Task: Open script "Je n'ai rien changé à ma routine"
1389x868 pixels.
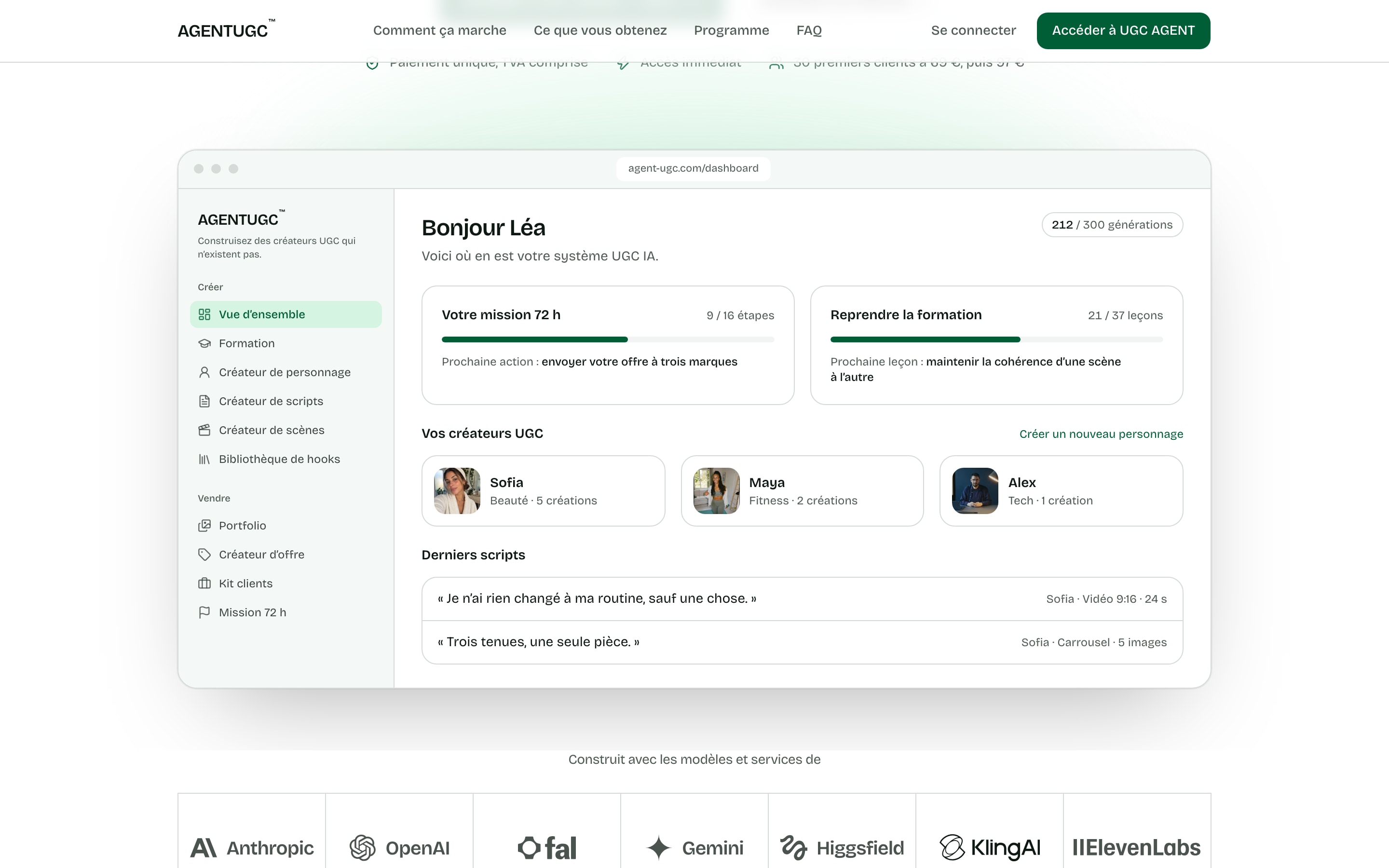Action: (x=803, y=599)
